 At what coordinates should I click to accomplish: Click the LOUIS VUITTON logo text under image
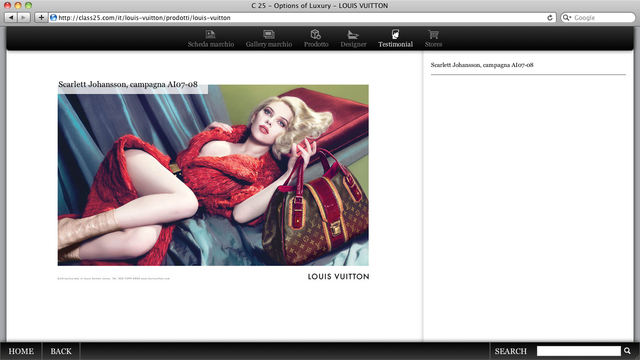pyautogui.click(x=338, y=276)
